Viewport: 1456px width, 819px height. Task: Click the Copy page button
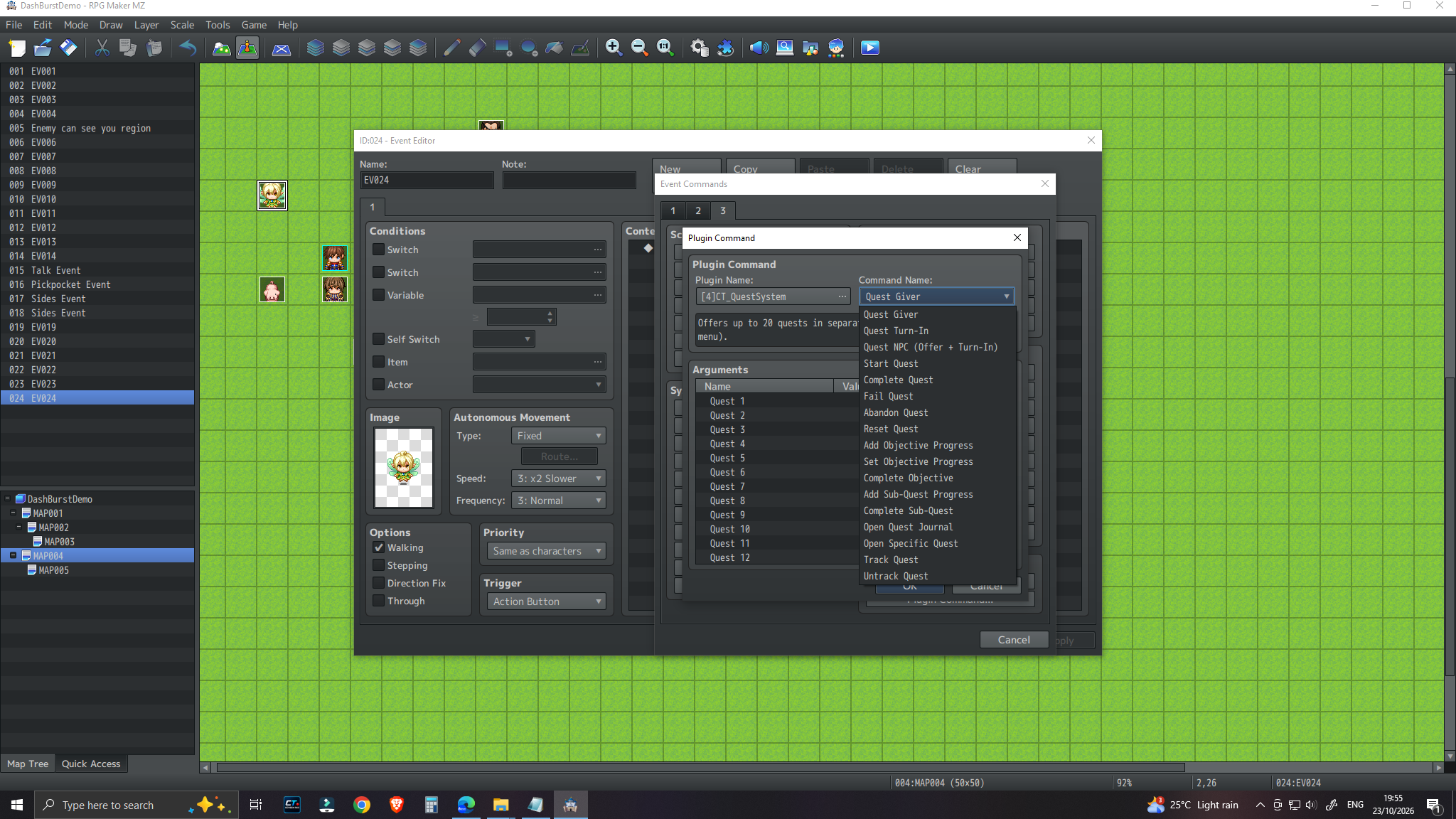pos(760,167)
